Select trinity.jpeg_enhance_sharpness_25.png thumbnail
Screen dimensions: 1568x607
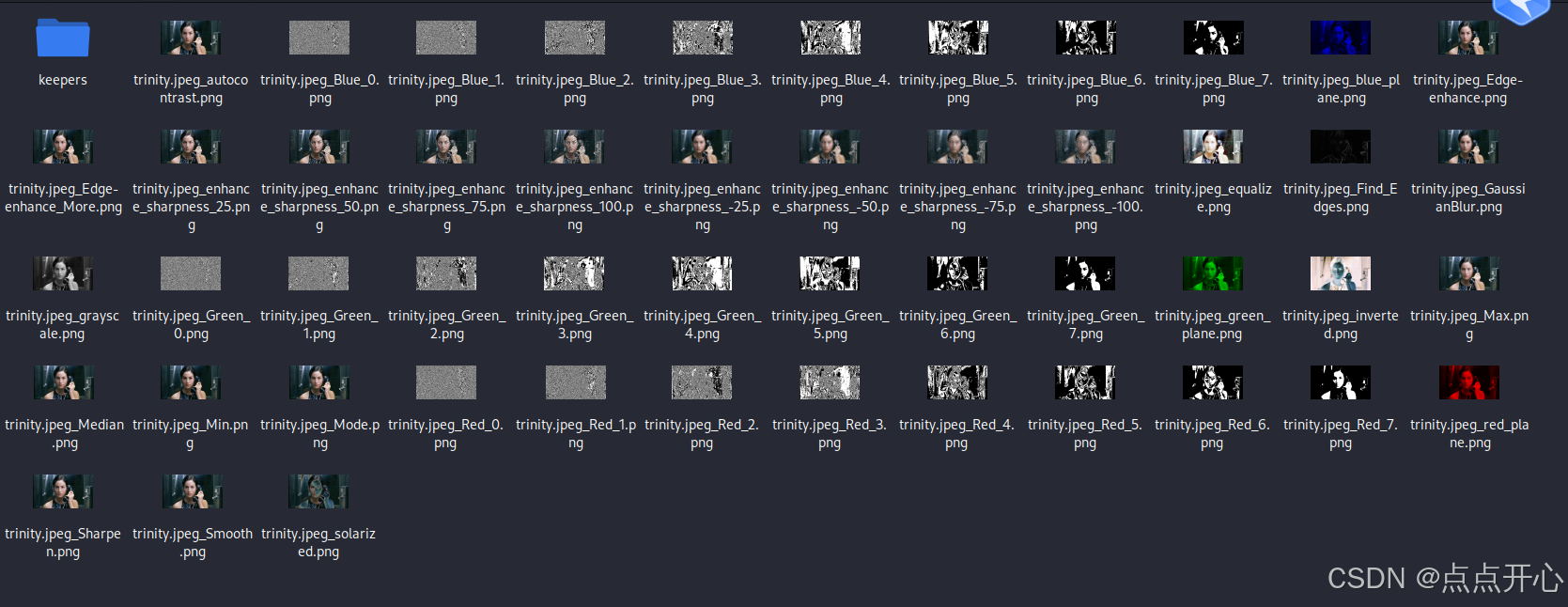point(191,147)
